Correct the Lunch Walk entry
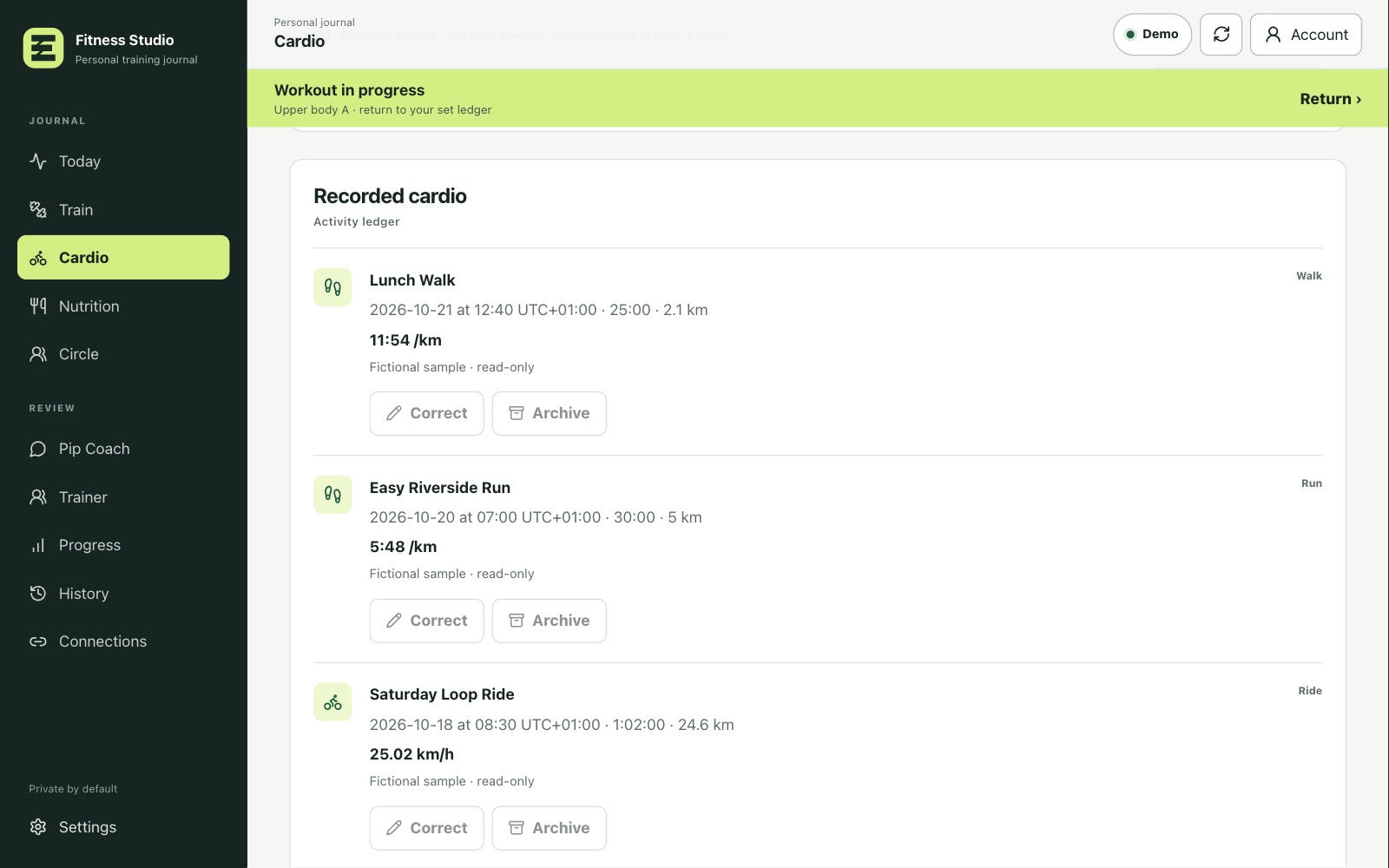Viewport: 1389px width, 868px height. click(427, 413)
